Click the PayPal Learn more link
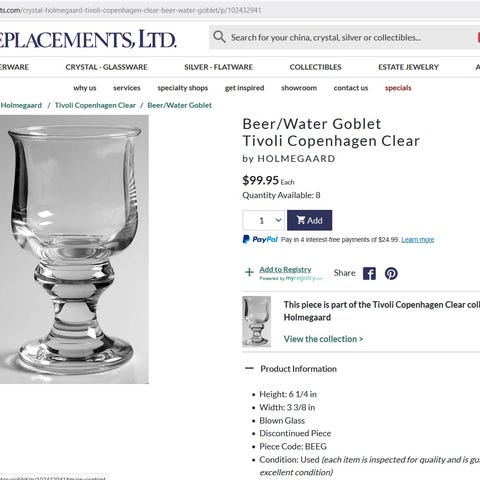Viewport: 480px width, 480px height. pyautogui.click(x=418, y=240)
